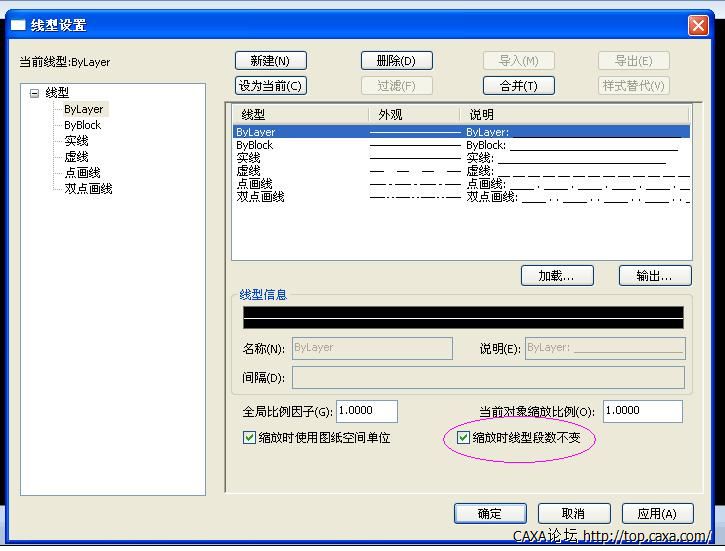Select 双点画线 in the left tree

[x=88, y=189]
